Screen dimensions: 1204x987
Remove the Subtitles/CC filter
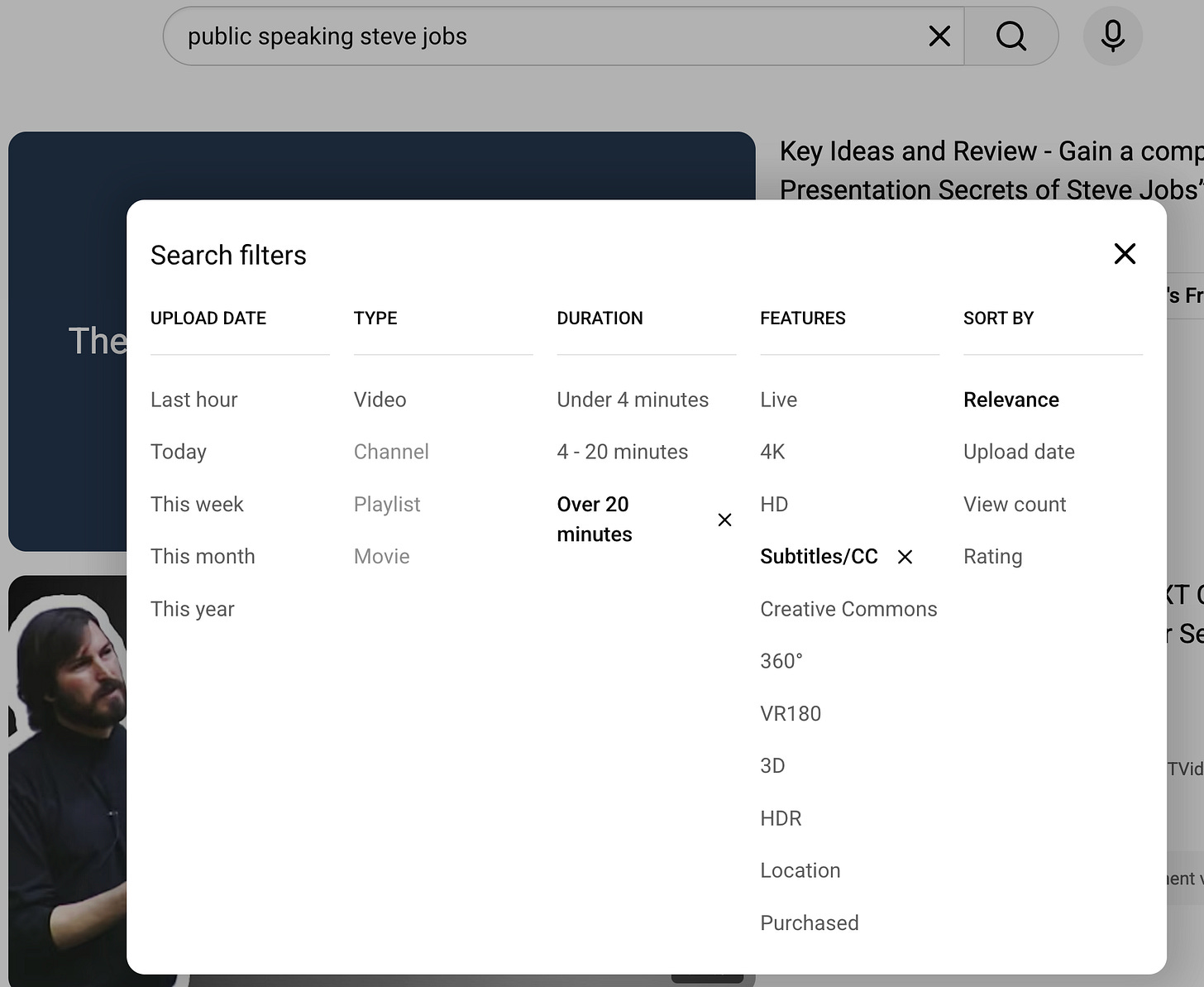coord(905,557)
